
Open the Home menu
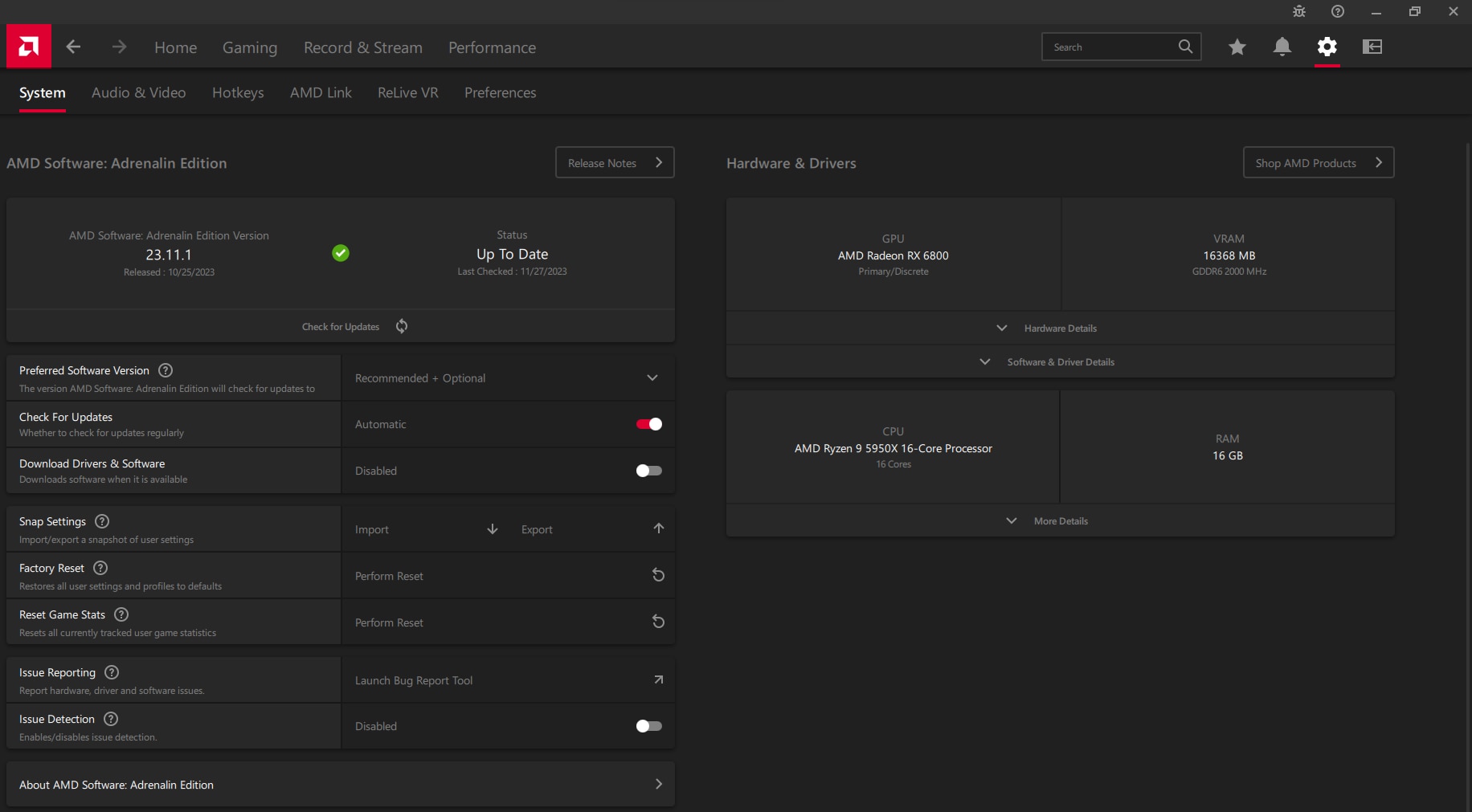click(175, 47)
